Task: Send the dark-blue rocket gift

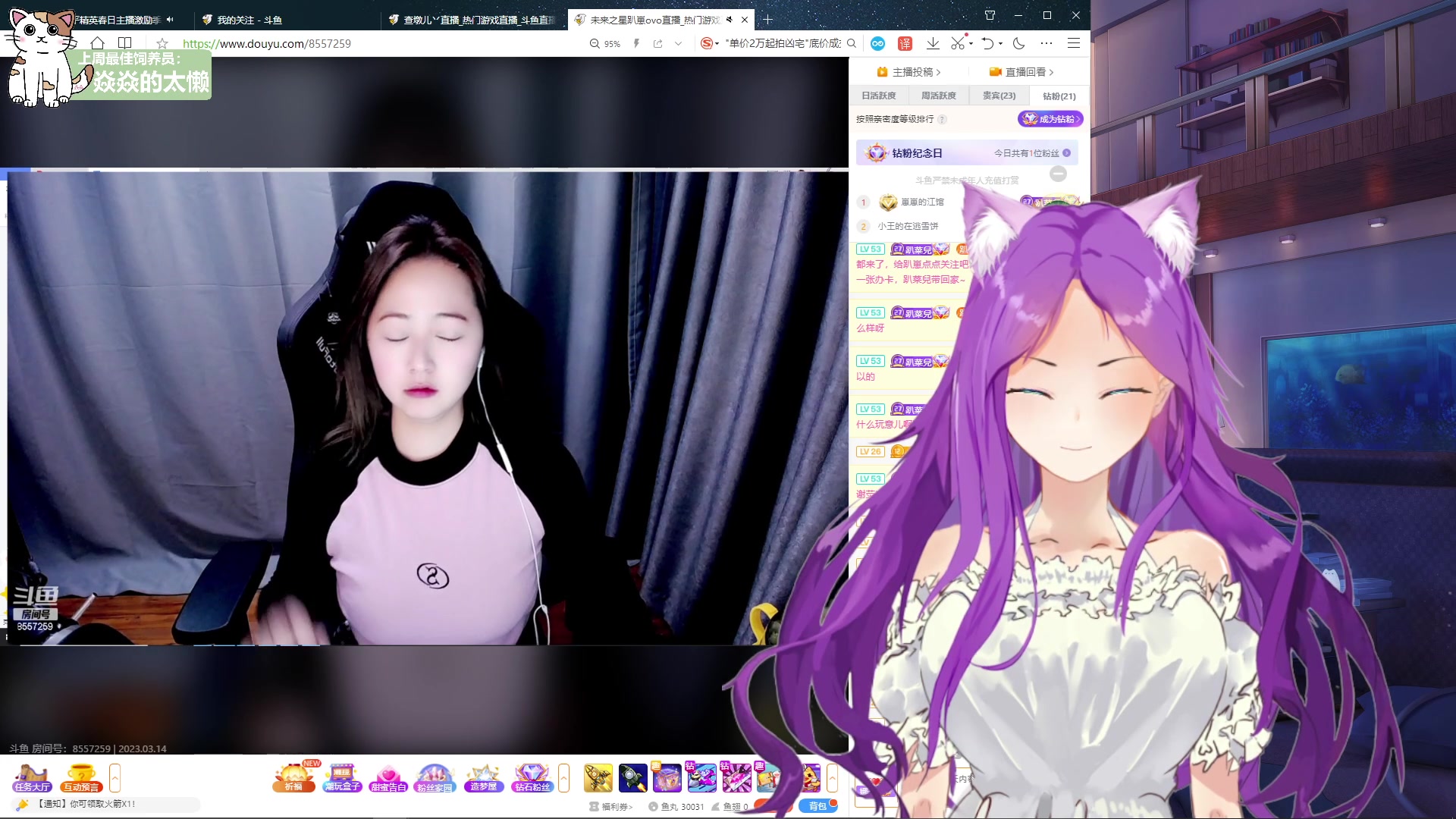Action: pyautogui.click(x=632, y=778)
